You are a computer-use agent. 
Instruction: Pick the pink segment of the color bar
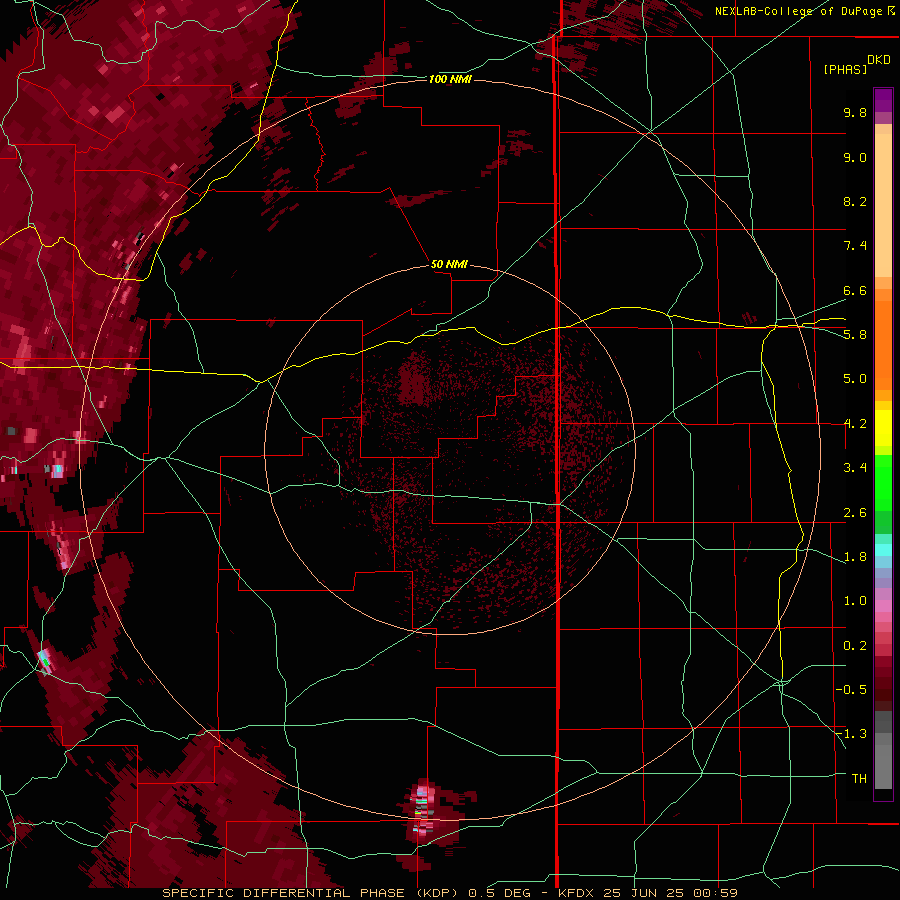[x=883, y=606]
